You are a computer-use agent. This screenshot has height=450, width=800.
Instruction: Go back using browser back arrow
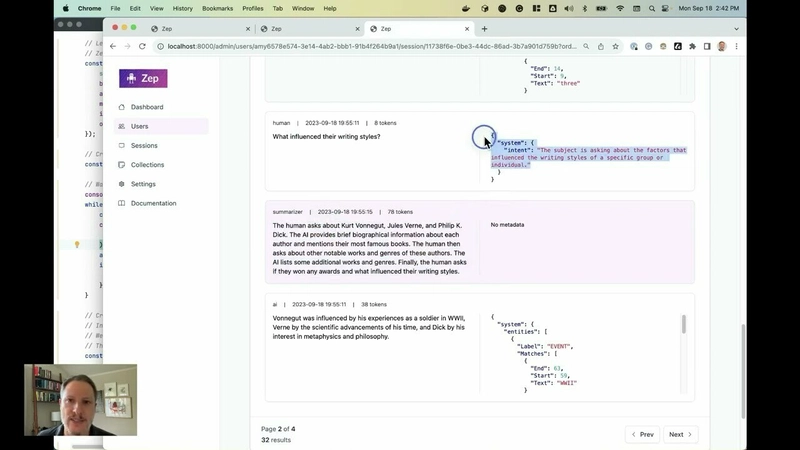click(113, 46)
